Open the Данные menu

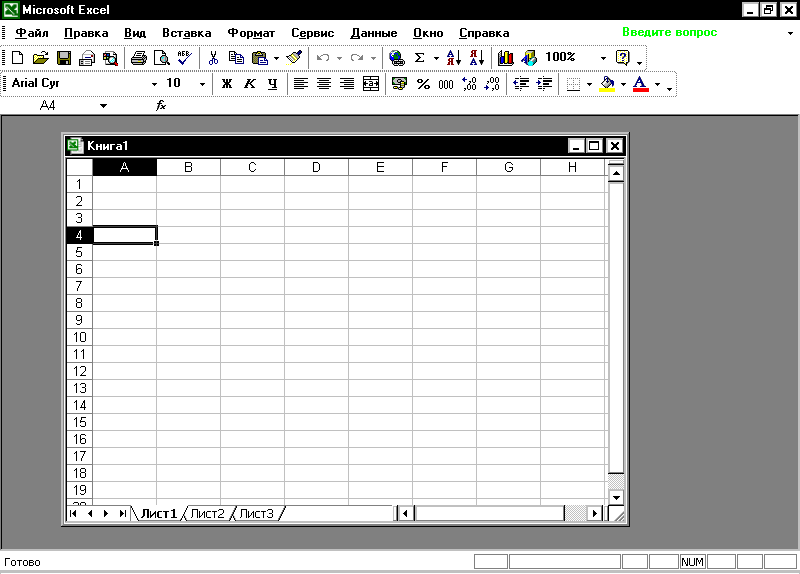[x=373, y=33]
